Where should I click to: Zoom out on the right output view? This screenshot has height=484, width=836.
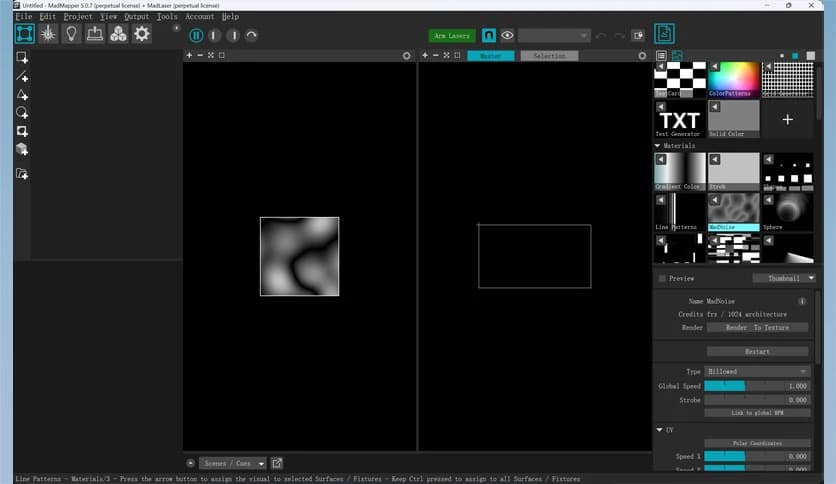click(x=436, y=55)
